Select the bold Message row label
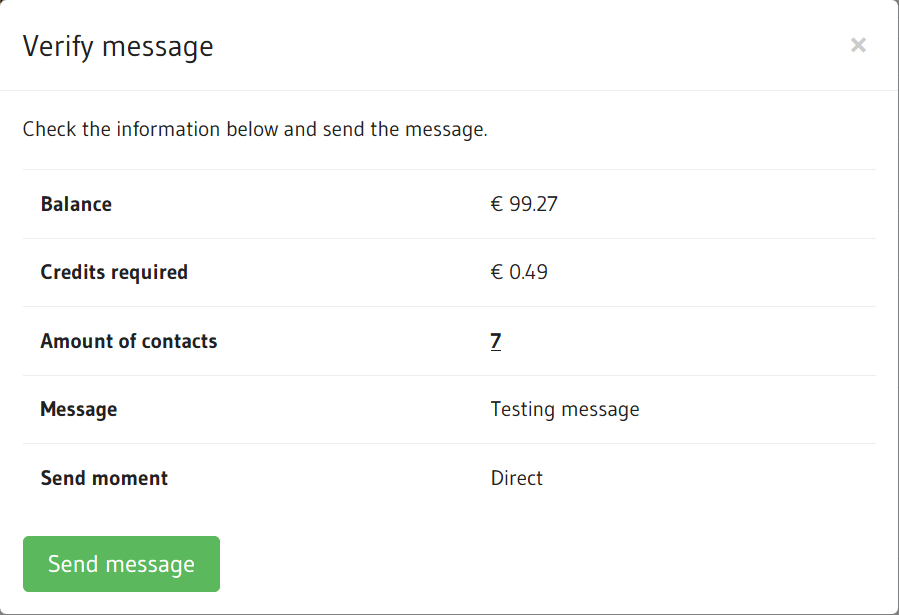The image size is (899, 615). tap(79, 409)
